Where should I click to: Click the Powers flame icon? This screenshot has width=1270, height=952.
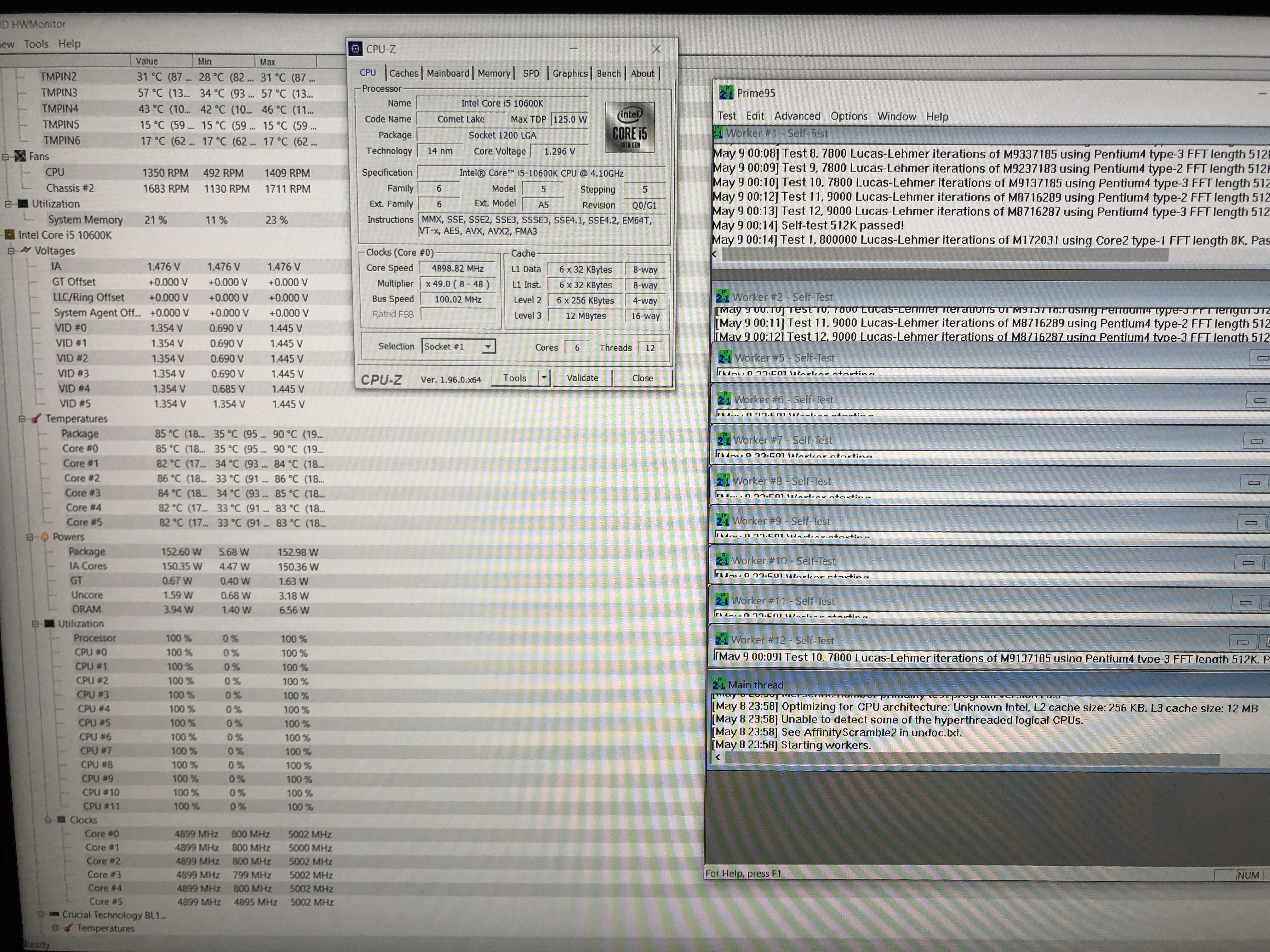point(44,537)
